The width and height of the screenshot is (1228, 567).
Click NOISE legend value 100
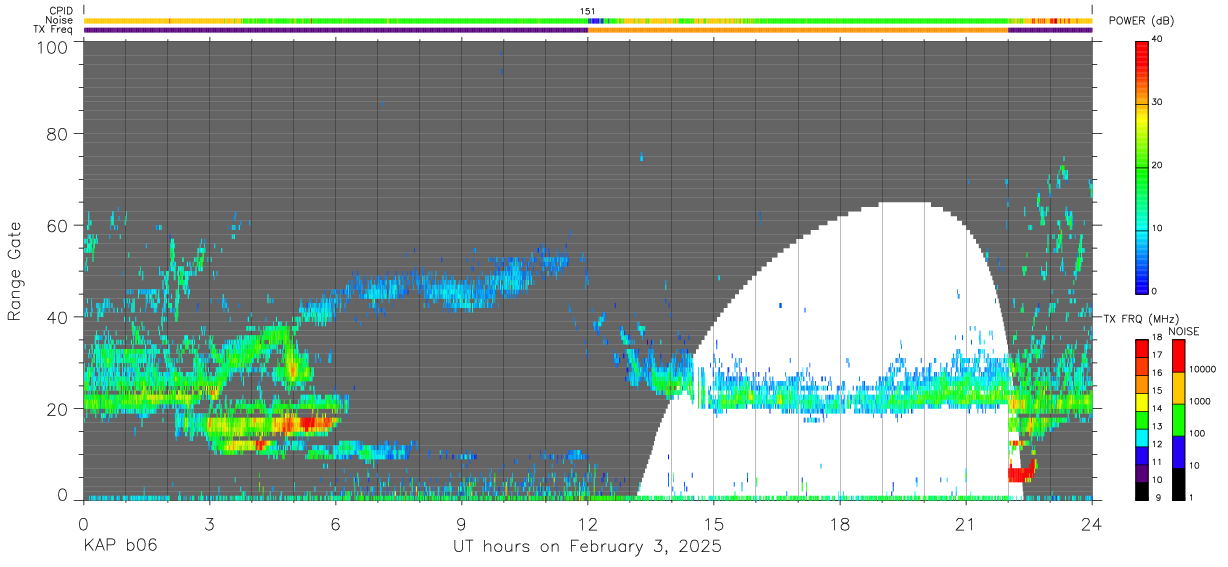click(1198, 434)
